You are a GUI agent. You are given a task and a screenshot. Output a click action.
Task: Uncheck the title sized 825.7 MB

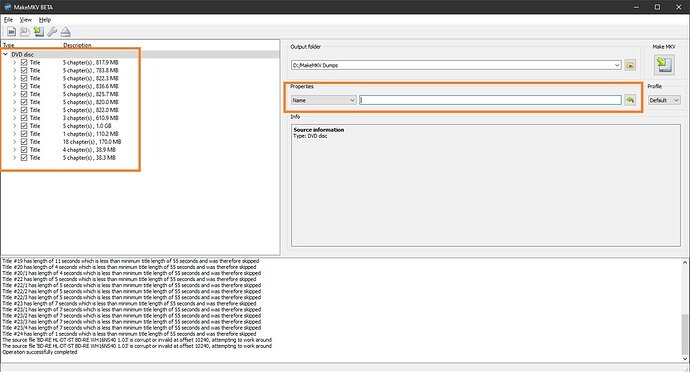click(x=24, y=94)
